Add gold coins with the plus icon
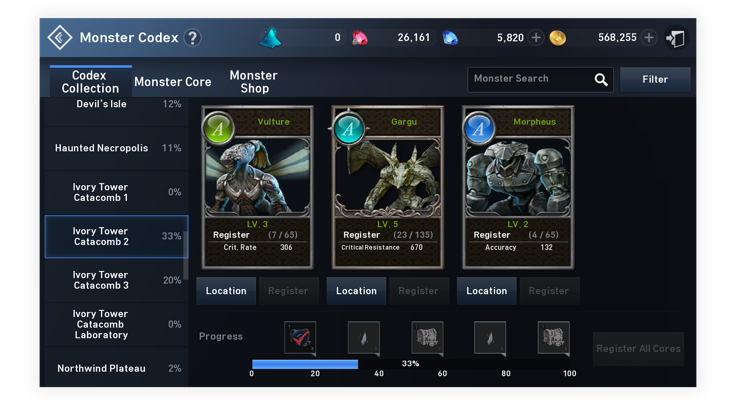 (649, 38)
